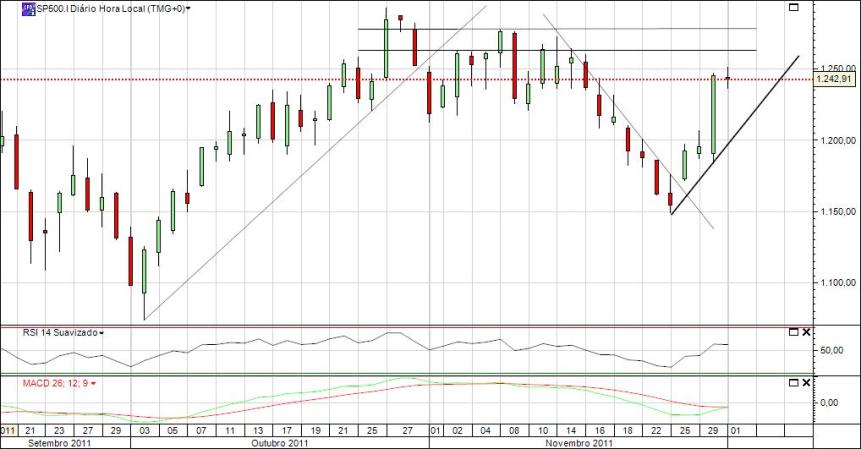Open the MACD 26; 12; 9 dropdown
This screenshot has height=449, width=861.
(x=93, y=384)
